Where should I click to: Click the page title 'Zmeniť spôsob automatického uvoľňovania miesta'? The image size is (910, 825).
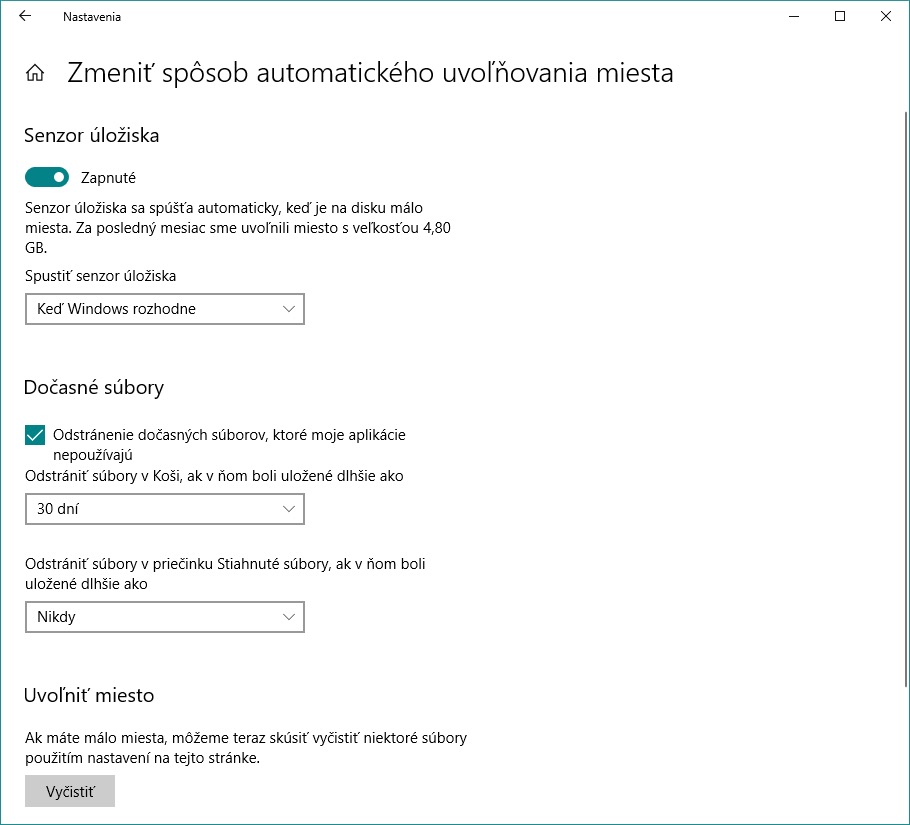(370, 73)
